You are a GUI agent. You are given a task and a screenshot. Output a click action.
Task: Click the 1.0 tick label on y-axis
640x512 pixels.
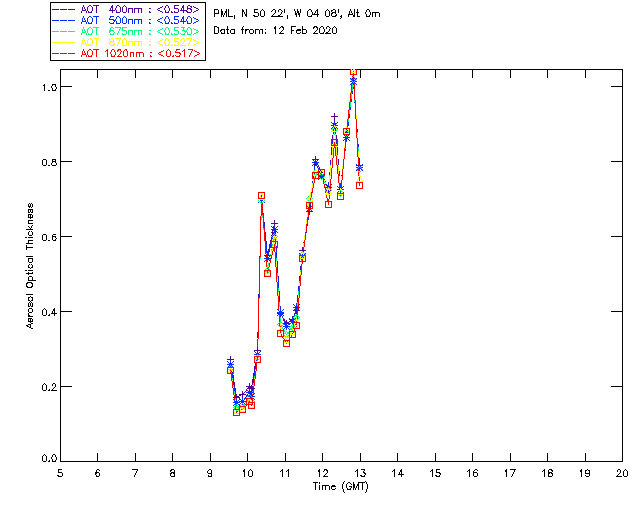(x=49, y=87)
